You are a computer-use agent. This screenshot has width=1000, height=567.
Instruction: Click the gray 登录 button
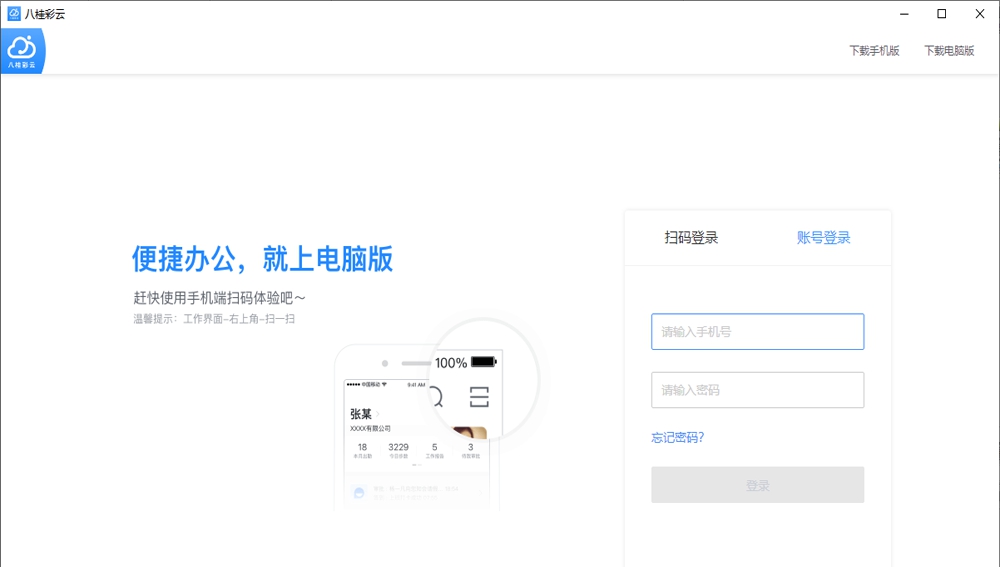[758, 485]
